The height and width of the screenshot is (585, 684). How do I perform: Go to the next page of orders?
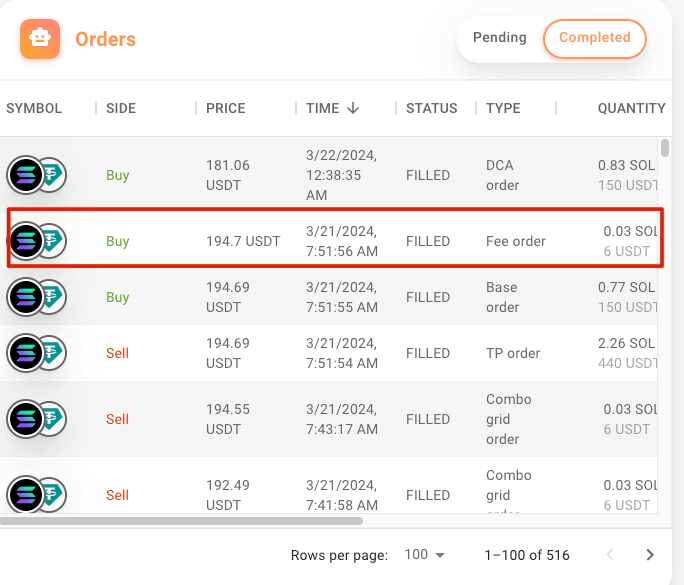coord(650,555)
